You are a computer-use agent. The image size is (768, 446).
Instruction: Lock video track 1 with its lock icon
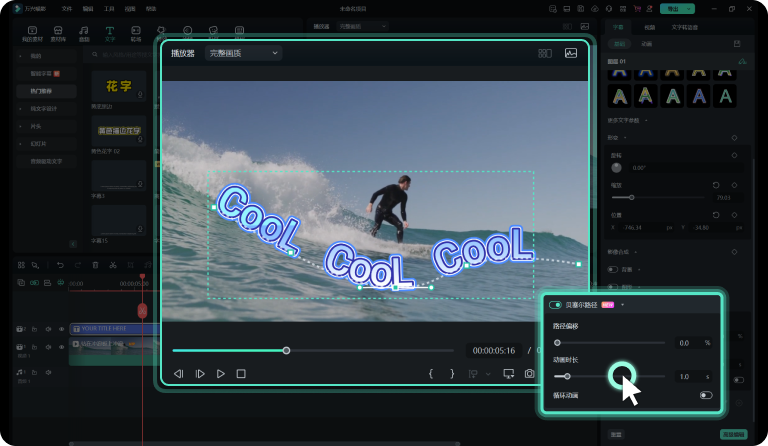click(x=34, y=347)
